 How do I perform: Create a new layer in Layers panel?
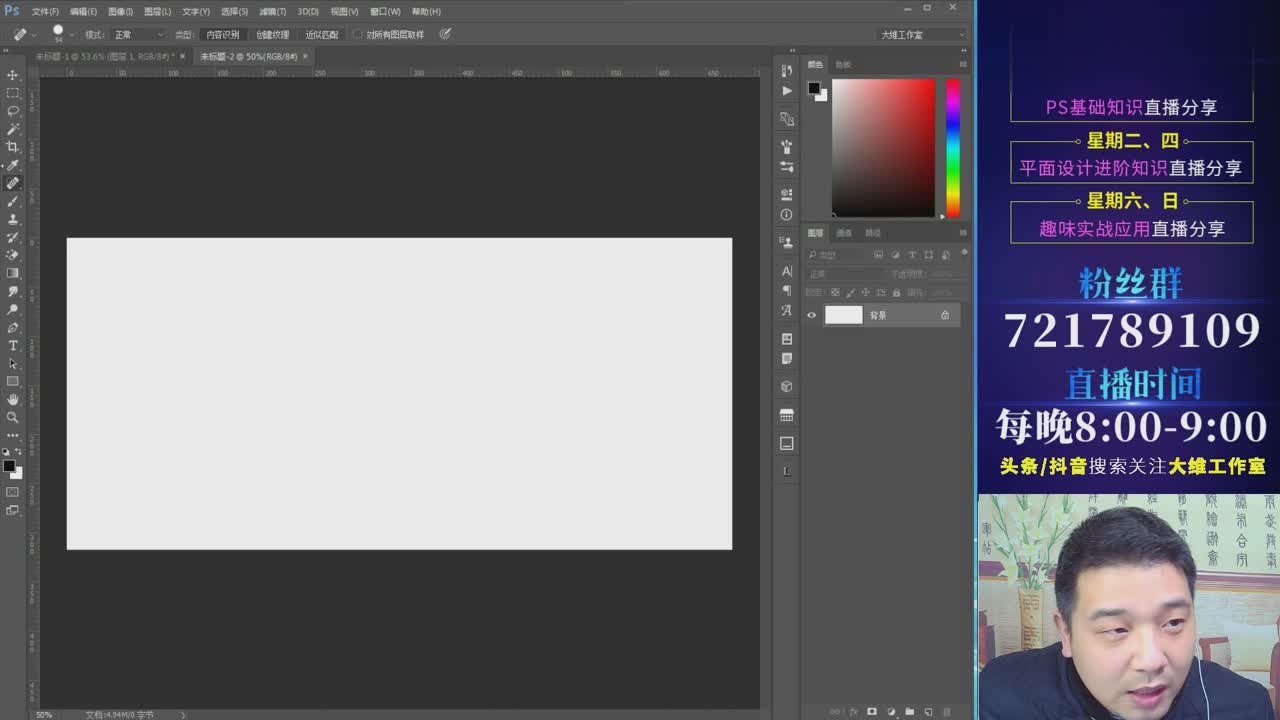point(928,712)
